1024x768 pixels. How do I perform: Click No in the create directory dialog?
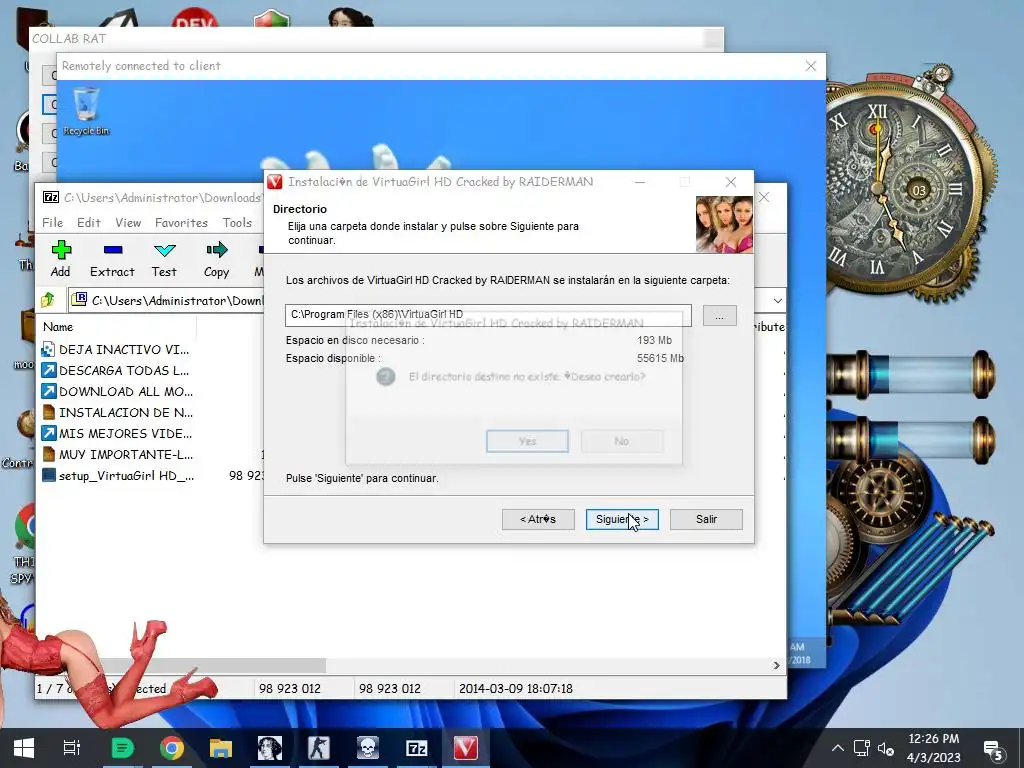[x=622, y=441]
